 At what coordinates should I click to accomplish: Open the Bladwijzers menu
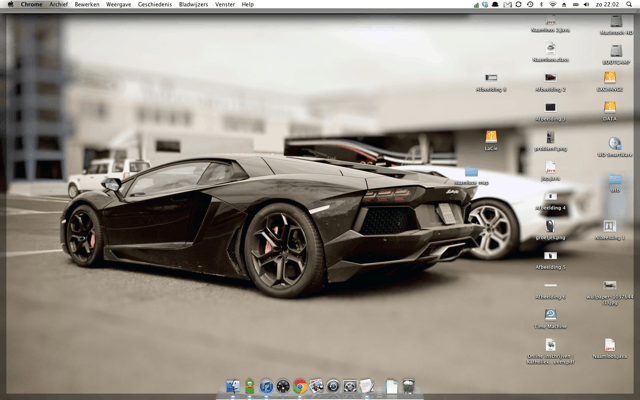pyautogui.click(x=193, y=4)
